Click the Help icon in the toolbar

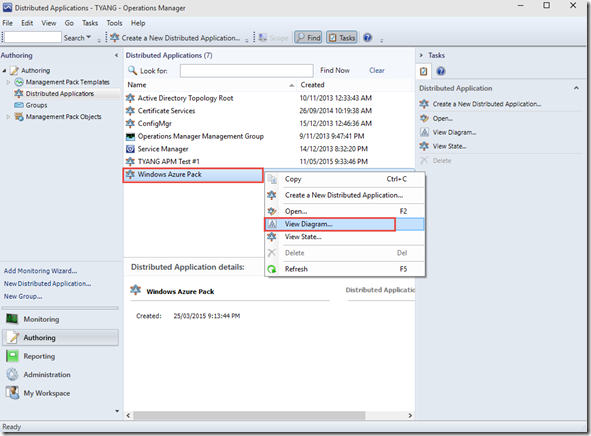(x=367, y=38)
